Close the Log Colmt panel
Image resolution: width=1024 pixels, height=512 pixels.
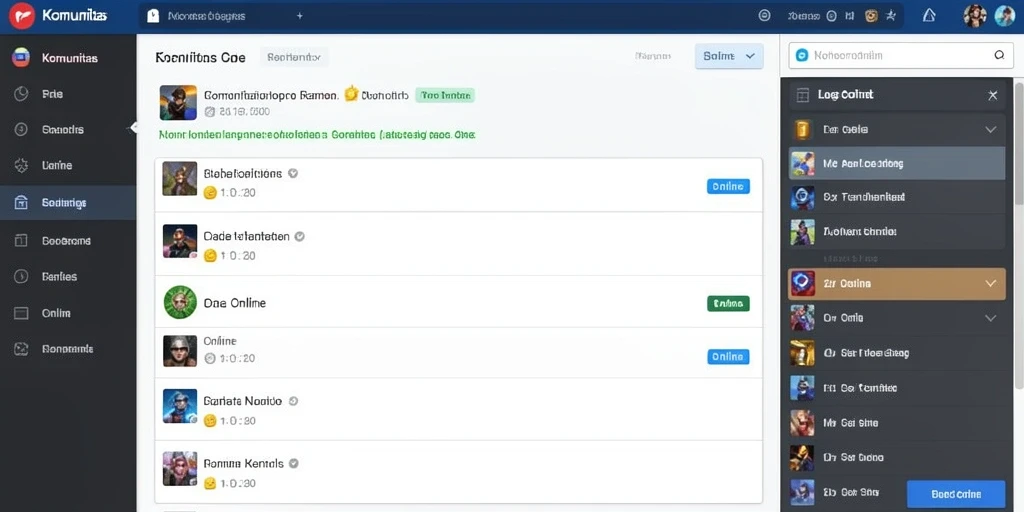click(993, 95)
